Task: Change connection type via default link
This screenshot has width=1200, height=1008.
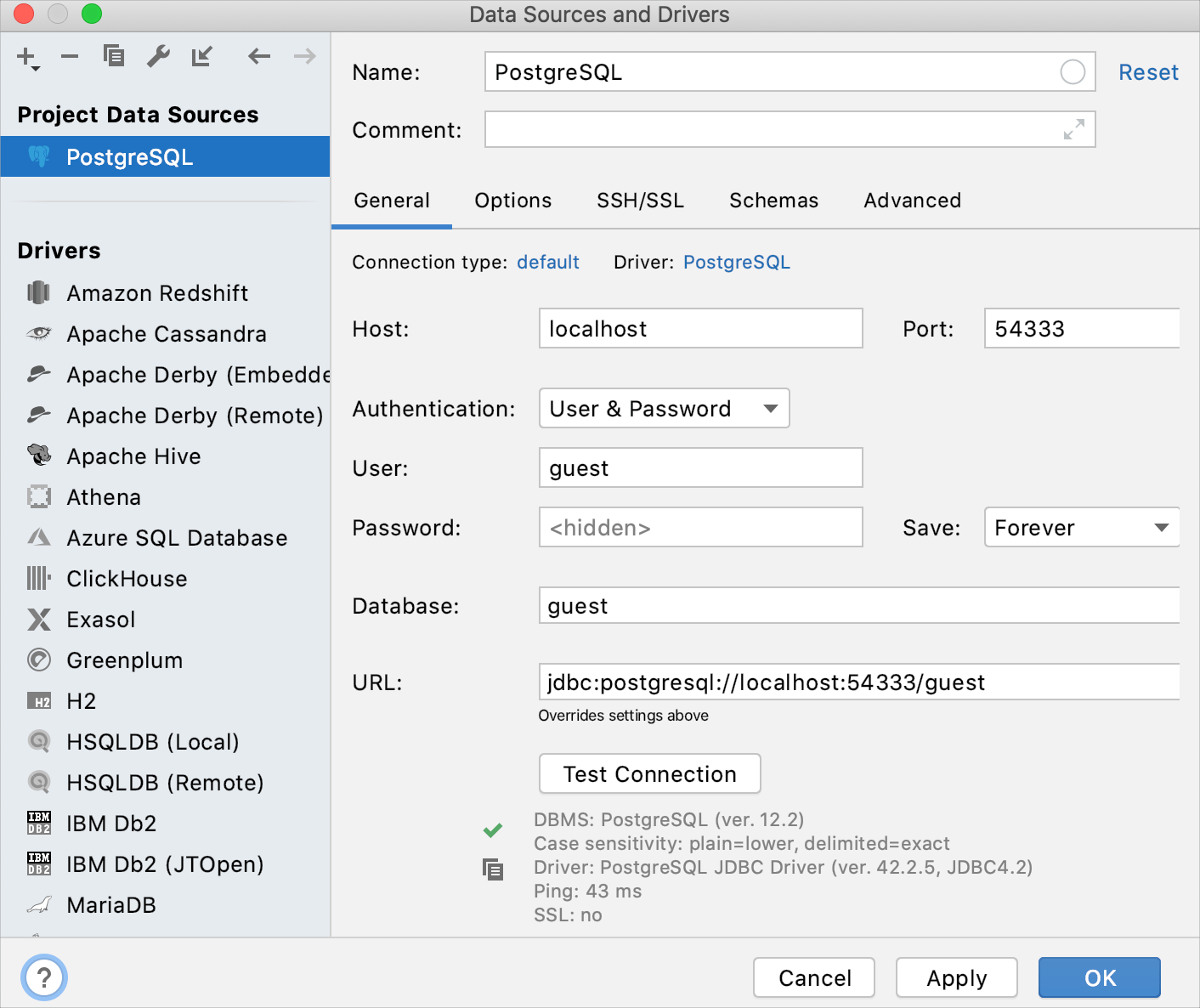Action: [547, 263]
